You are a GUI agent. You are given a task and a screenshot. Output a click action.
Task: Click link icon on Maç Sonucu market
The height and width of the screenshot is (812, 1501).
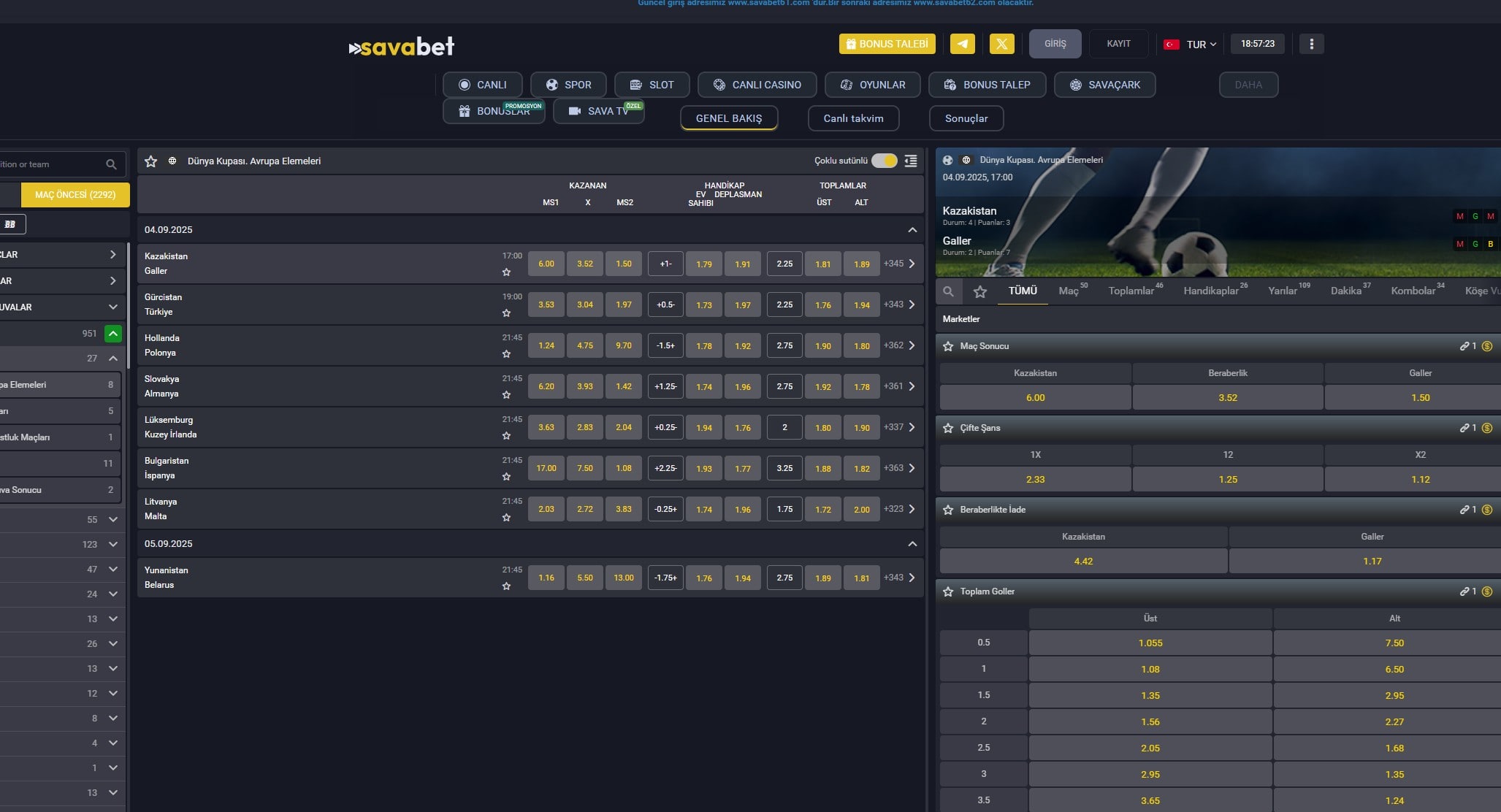click(x=1464, y=346)
